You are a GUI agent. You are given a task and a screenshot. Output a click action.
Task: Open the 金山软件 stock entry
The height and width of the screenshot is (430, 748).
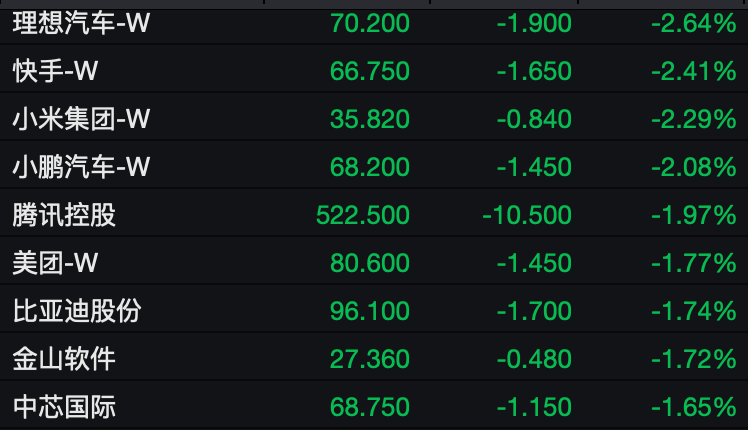click(x=64, y=359)
